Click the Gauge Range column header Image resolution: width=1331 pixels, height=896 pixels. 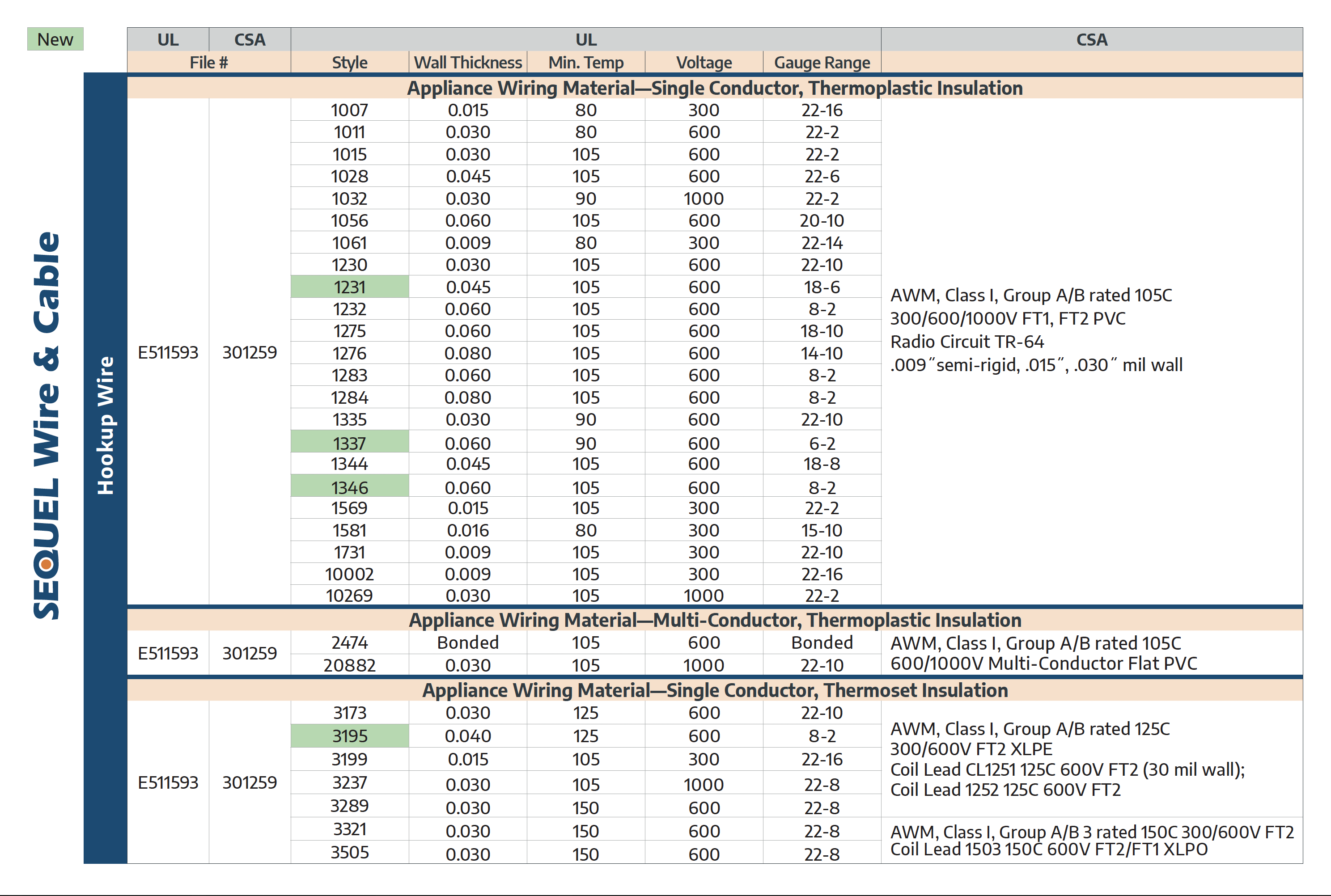pyautogui.click(x=821, y=62)
